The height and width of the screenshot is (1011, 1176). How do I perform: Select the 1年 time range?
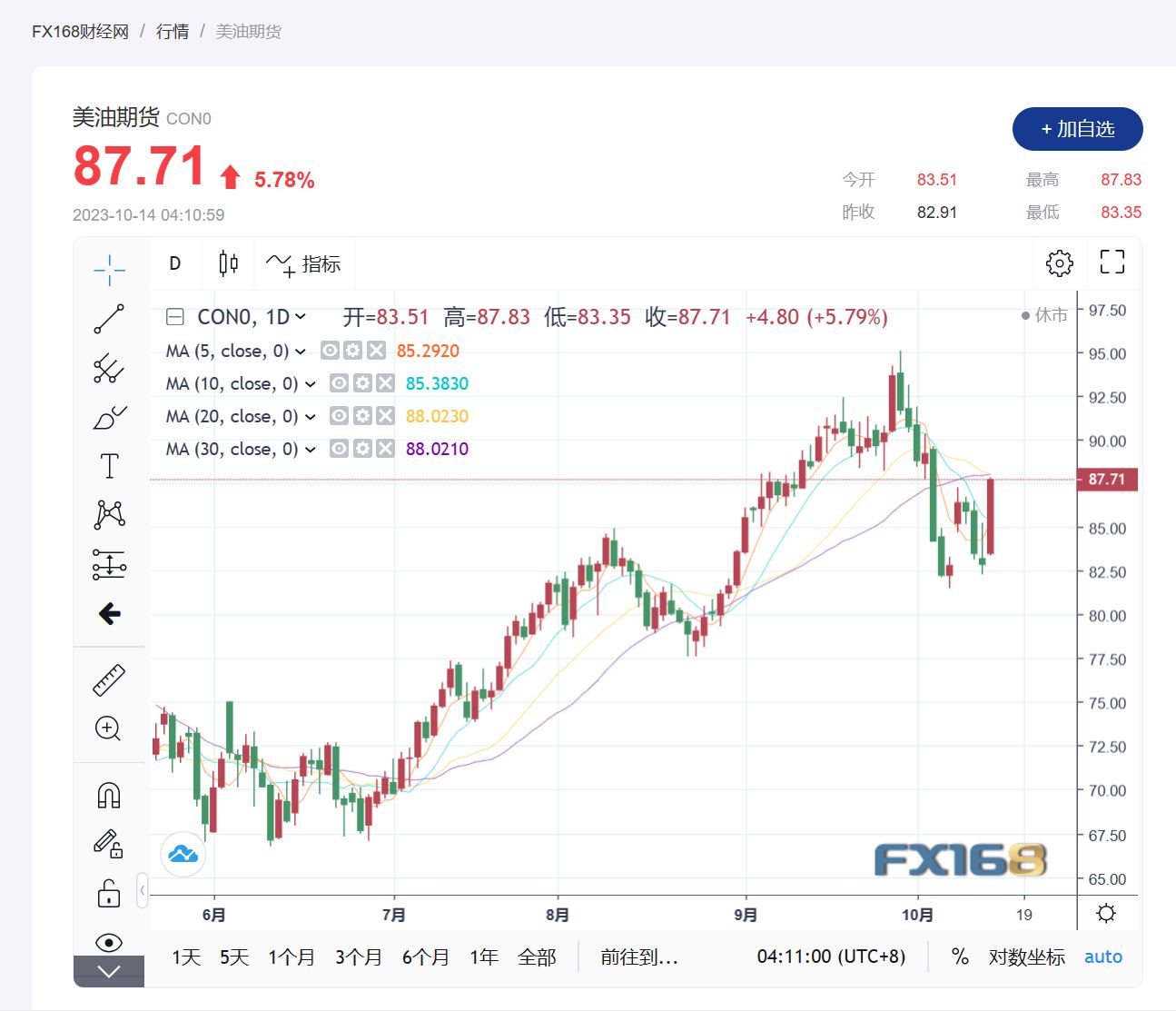(x=484, y=957)
